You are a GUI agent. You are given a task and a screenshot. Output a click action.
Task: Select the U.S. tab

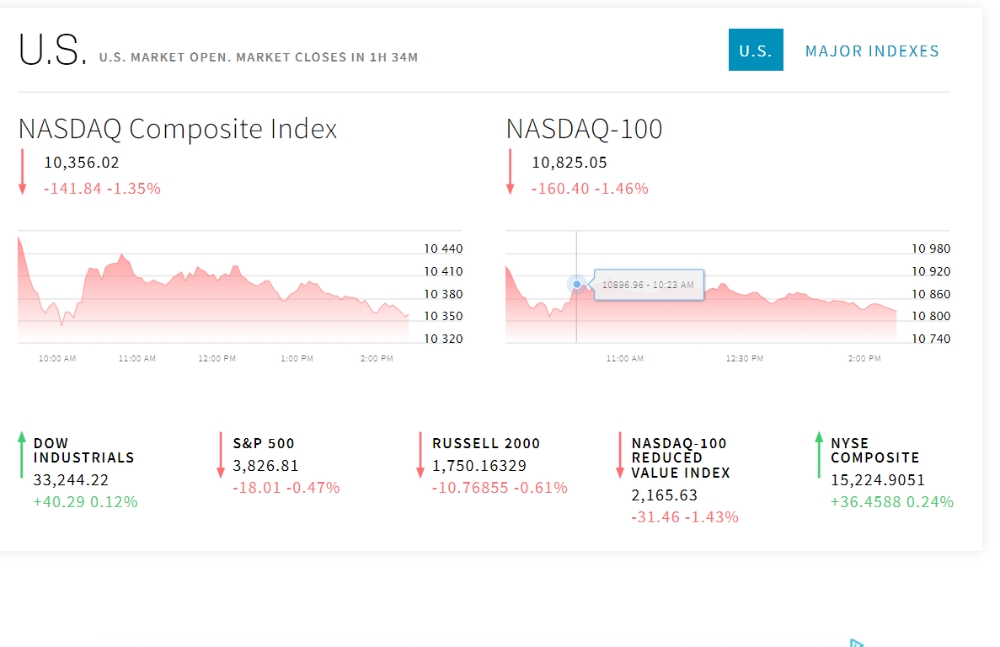click(755, 51)
